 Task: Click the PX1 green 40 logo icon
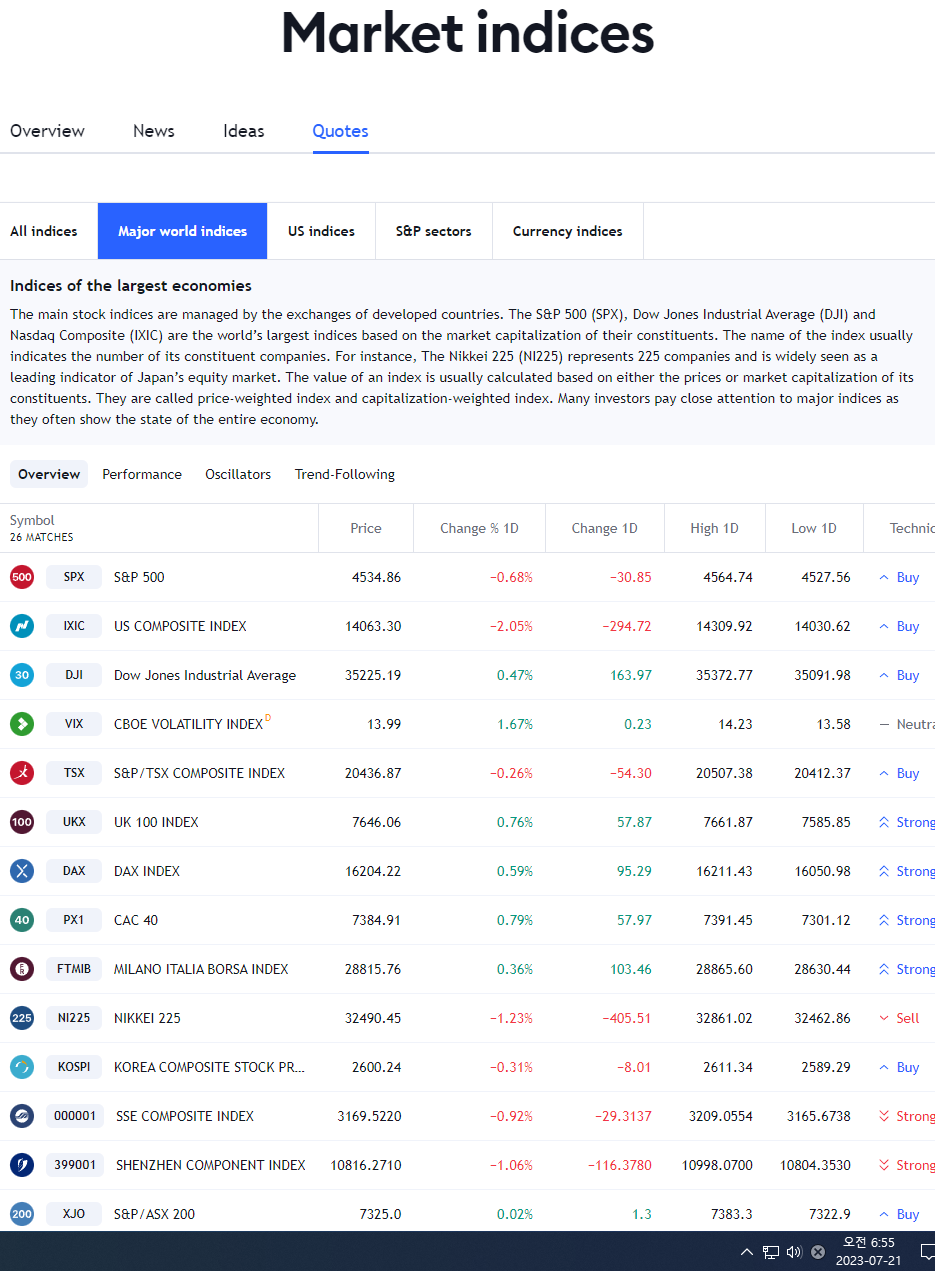click(x=22, y=920)
